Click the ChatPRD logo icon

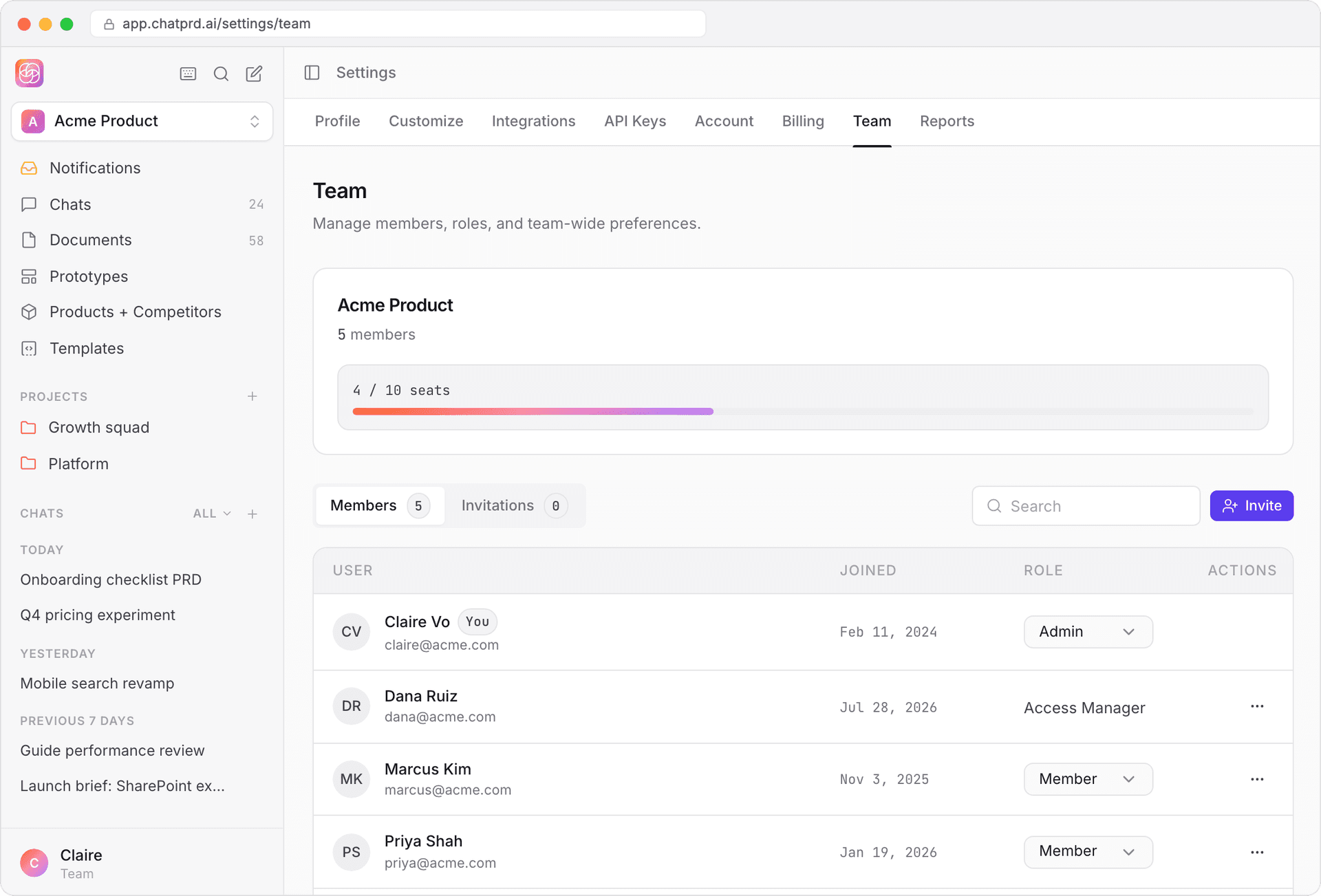coord(30,73)
